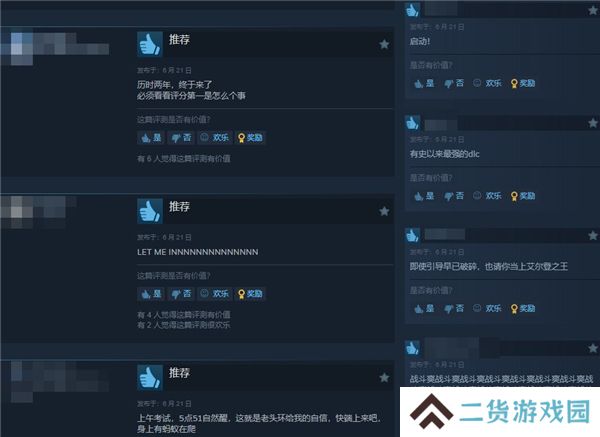Vote 否 on the 艾尔登之王 review
600x437 pixels.
pyautogui.click(x=454, y=308)
